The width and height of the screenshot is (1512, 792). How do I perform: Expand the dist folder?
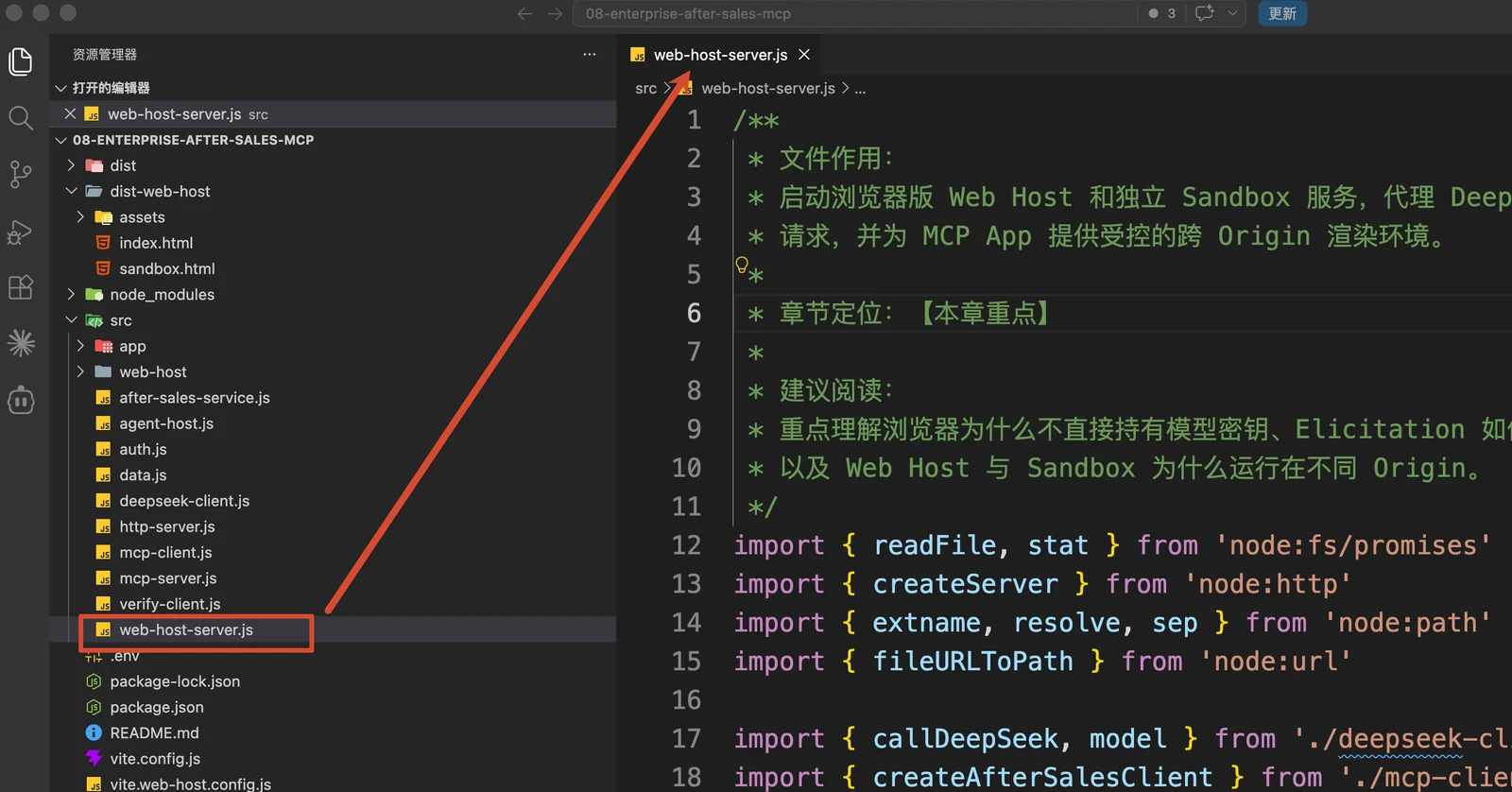point(71,165)
